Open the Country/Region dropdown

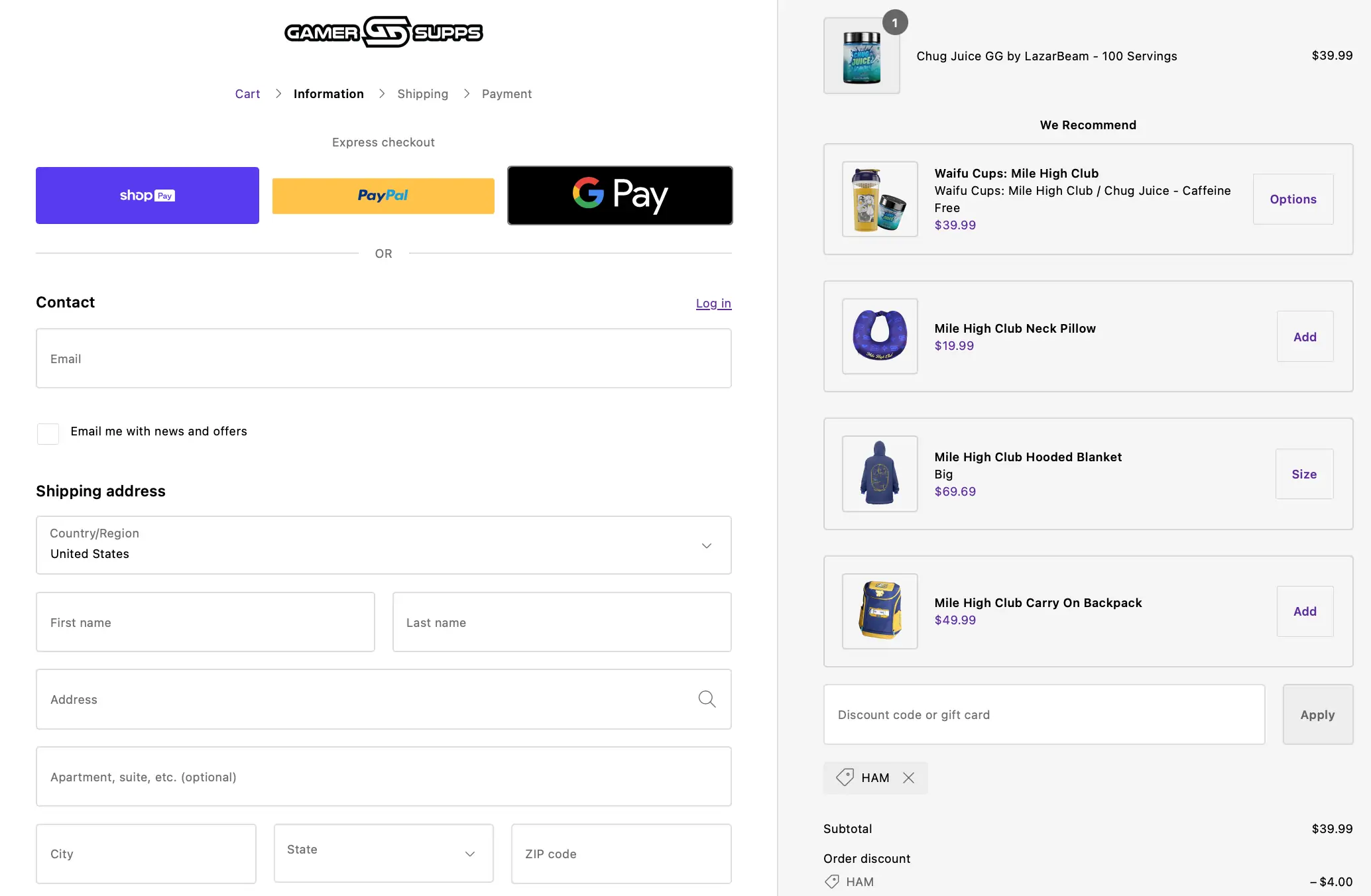pos(383,545)
